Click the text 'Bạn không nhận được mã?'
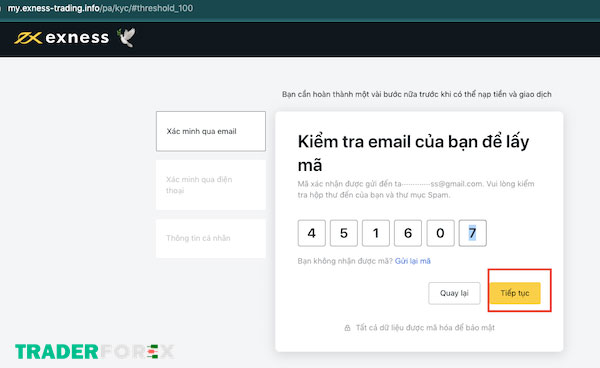This screenshot has height=368, width=600. (345, 261)
